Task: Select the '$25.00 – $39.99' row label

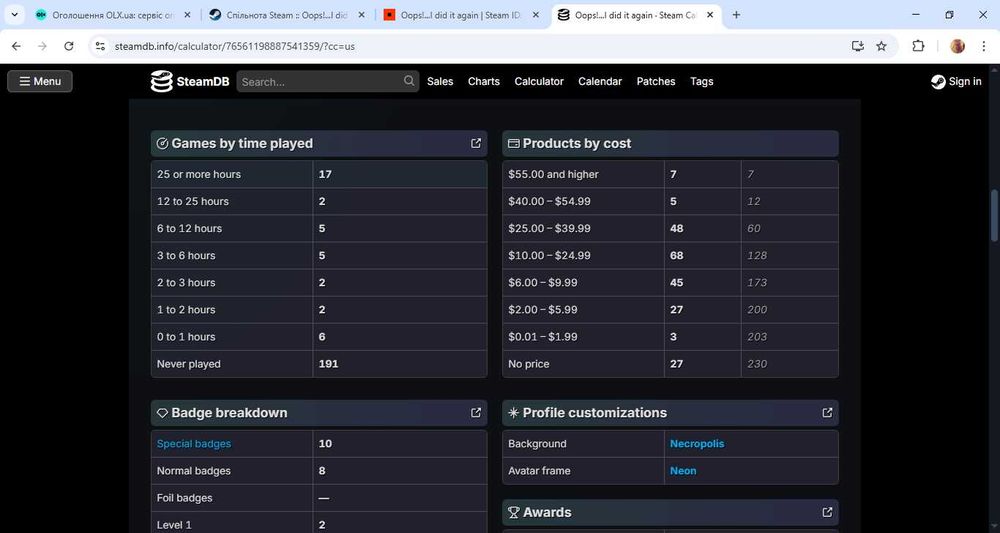Action: [549, 228]
